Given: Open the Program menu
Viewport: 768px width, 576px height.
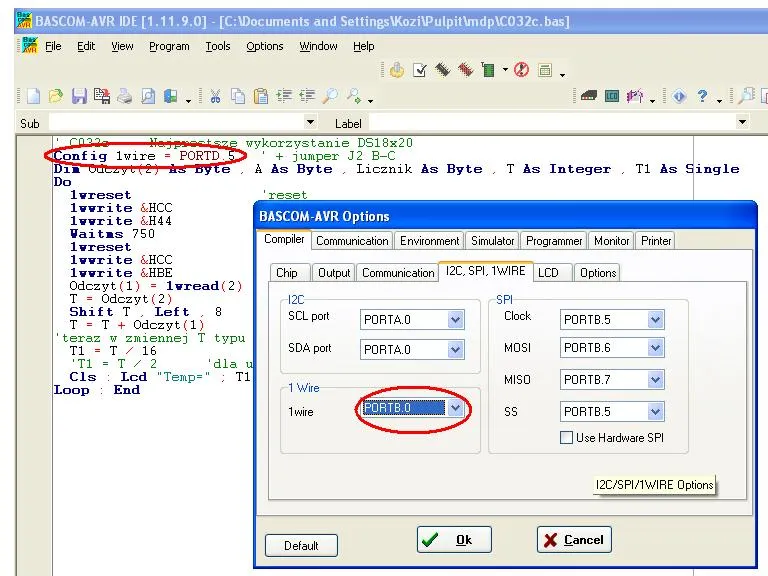Looking at the screenshot, I should [169, 46].
